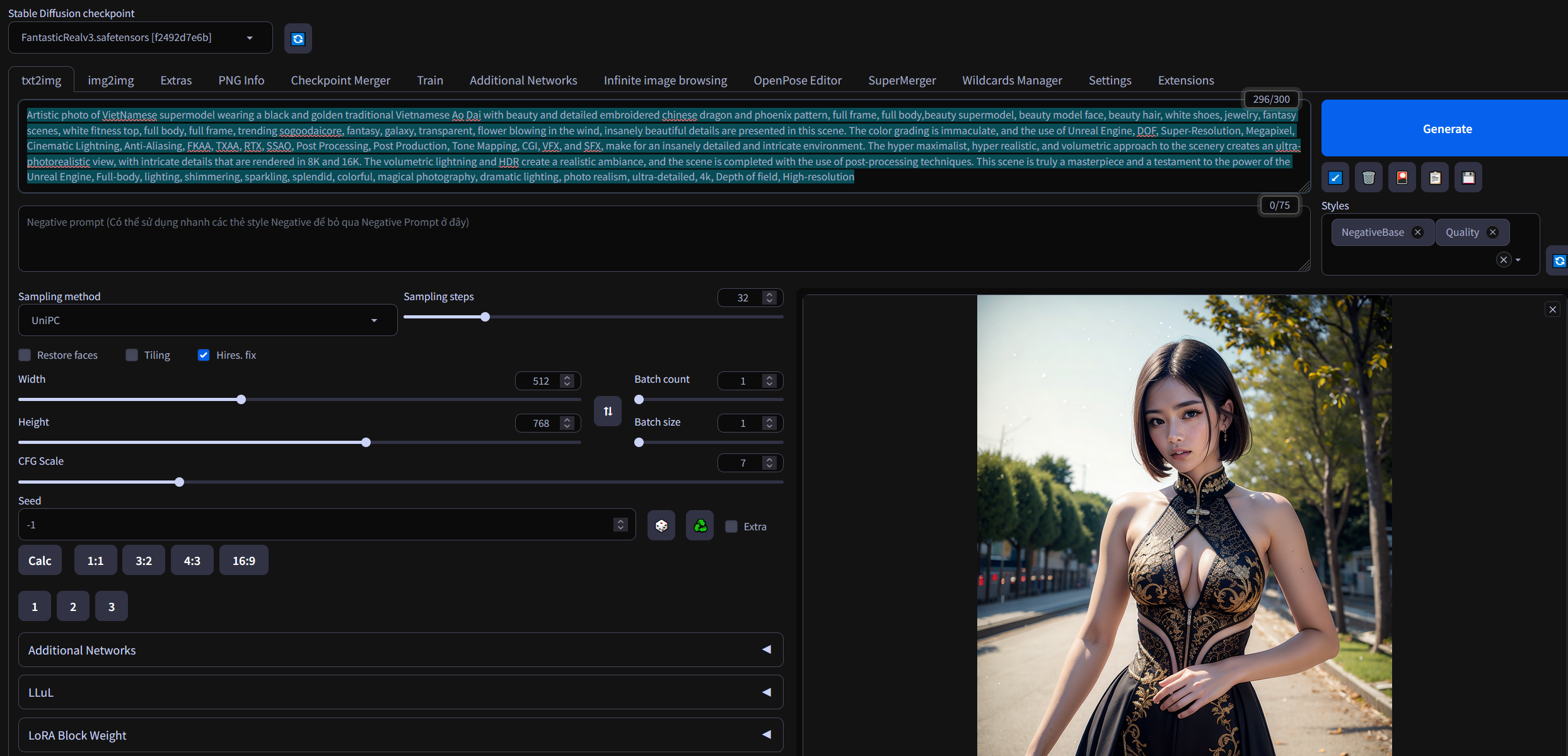The width and height of the screenshot is (1568, 756).
Task: Click the floppy disk save style icon
Action: point(1468,178)
